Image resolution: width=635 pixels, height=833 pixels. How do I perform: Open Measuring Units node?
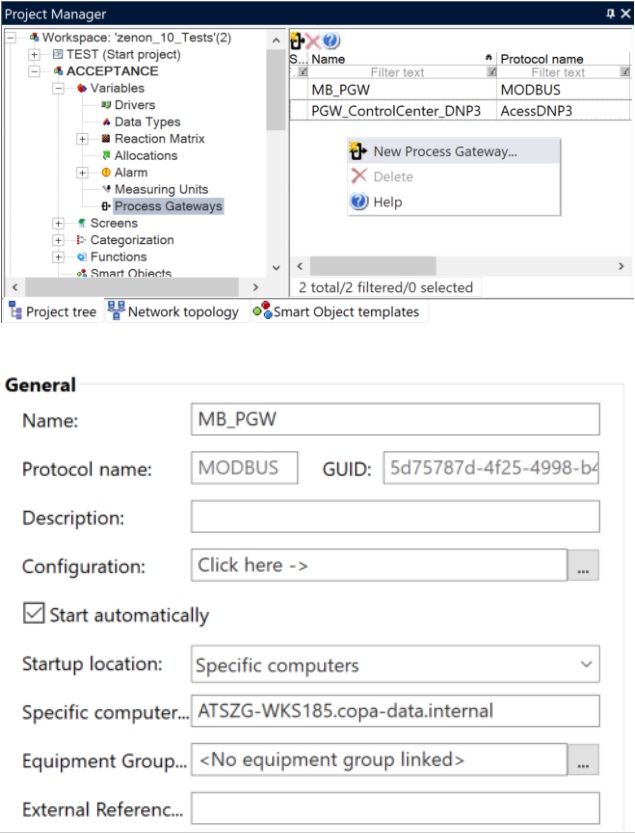160,190
